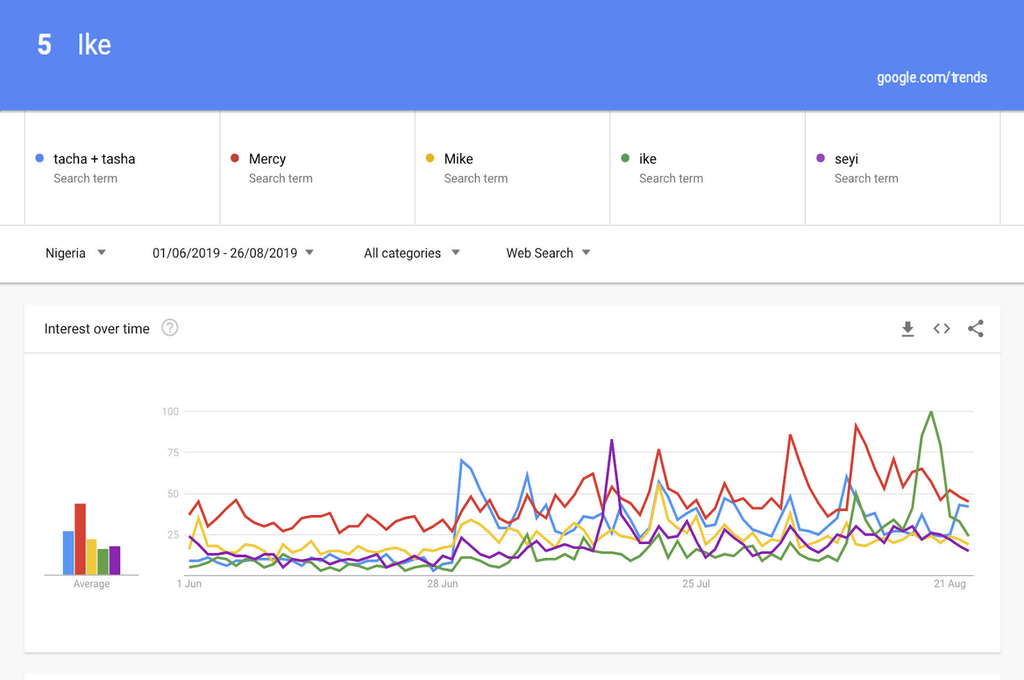
Task: Download the Interest over time chart data
Action: point(907,329)
